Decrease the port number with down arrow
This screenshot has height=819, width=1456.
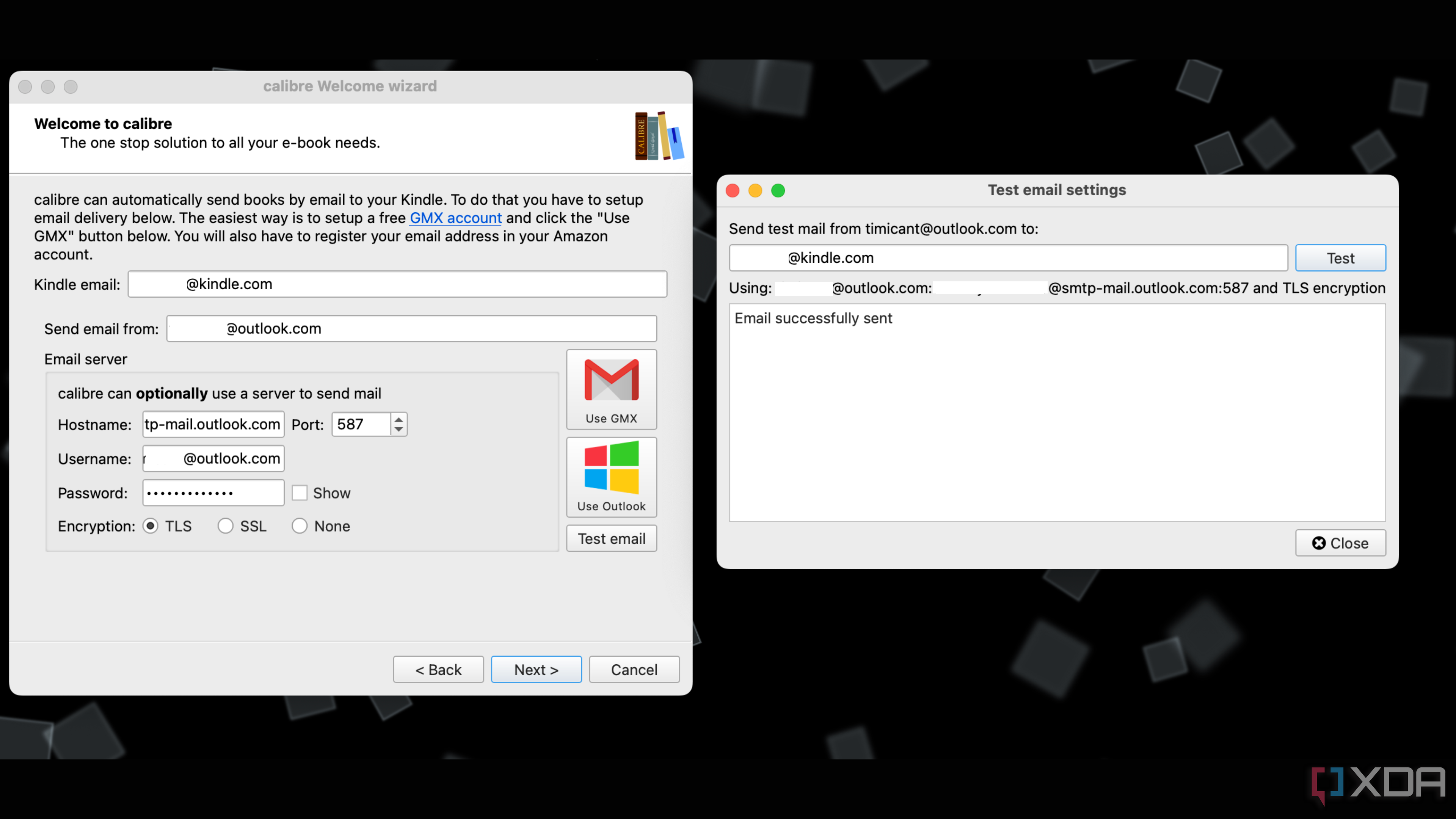tap(399, 430)
